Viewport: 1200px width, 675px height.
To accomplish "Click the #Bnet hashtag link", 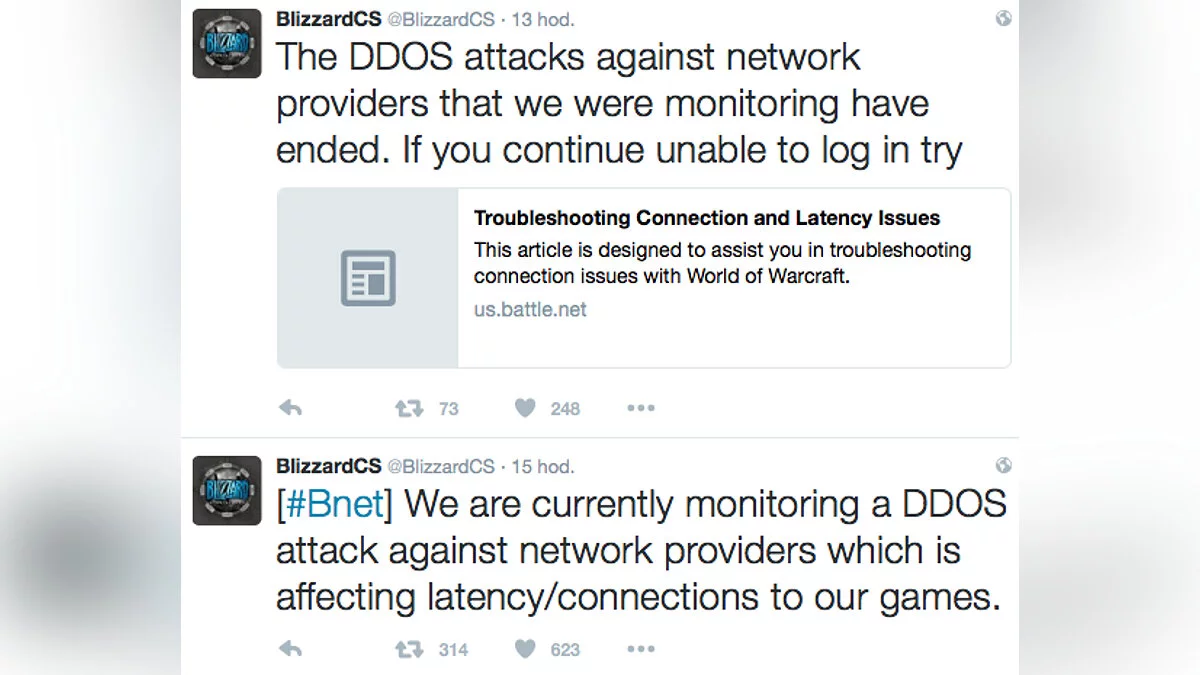I will click(x=335, y=504).
